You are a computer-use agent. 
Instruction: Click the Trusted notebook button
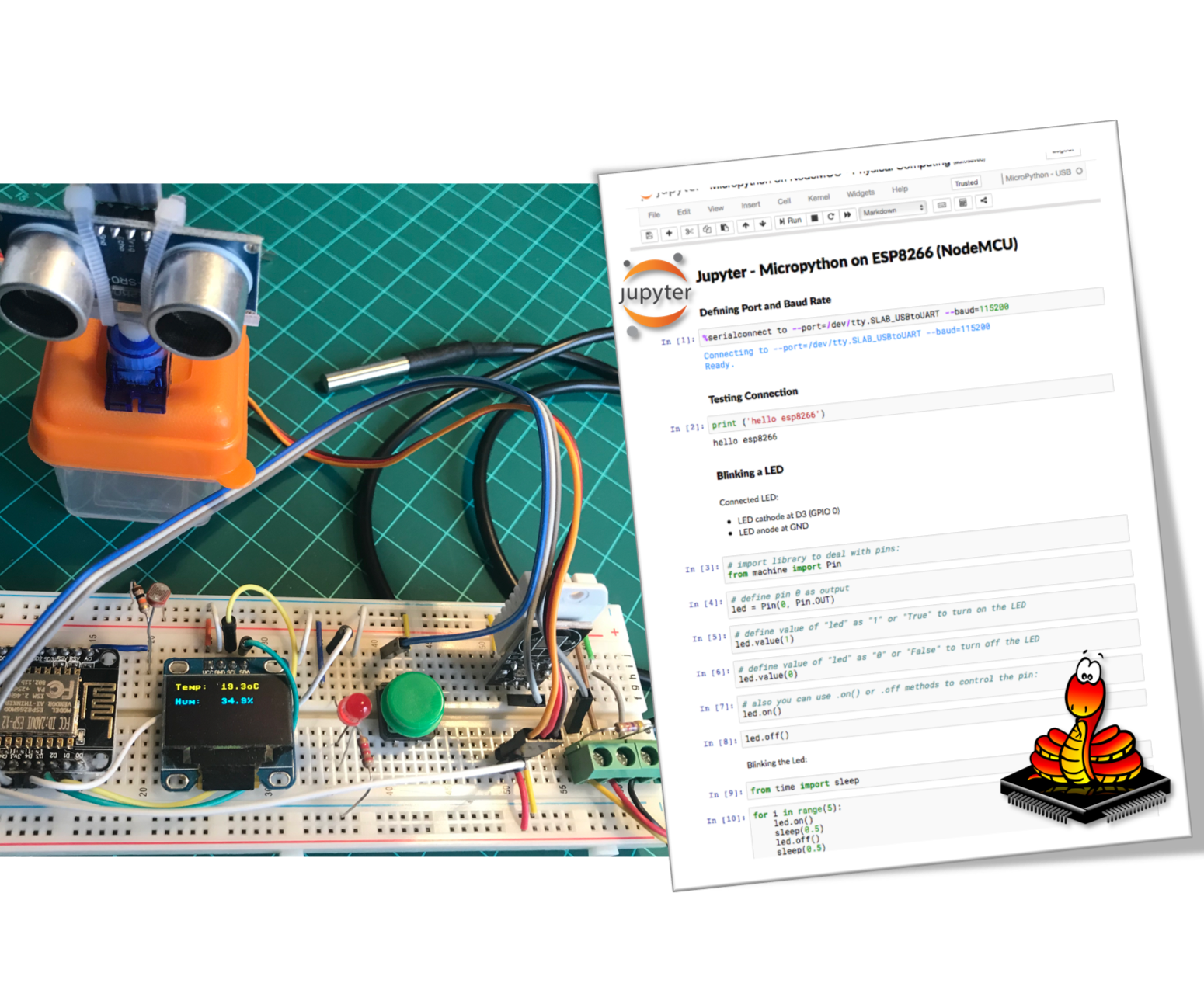[966, 183]
